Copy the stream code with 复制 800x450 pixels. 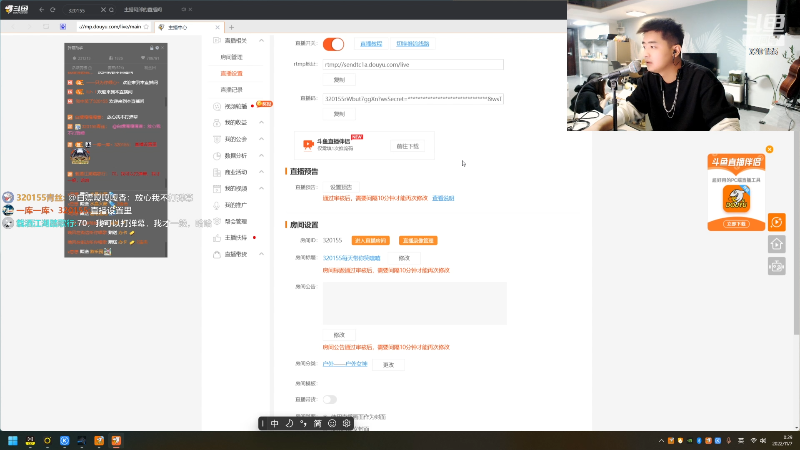(339, 114)
